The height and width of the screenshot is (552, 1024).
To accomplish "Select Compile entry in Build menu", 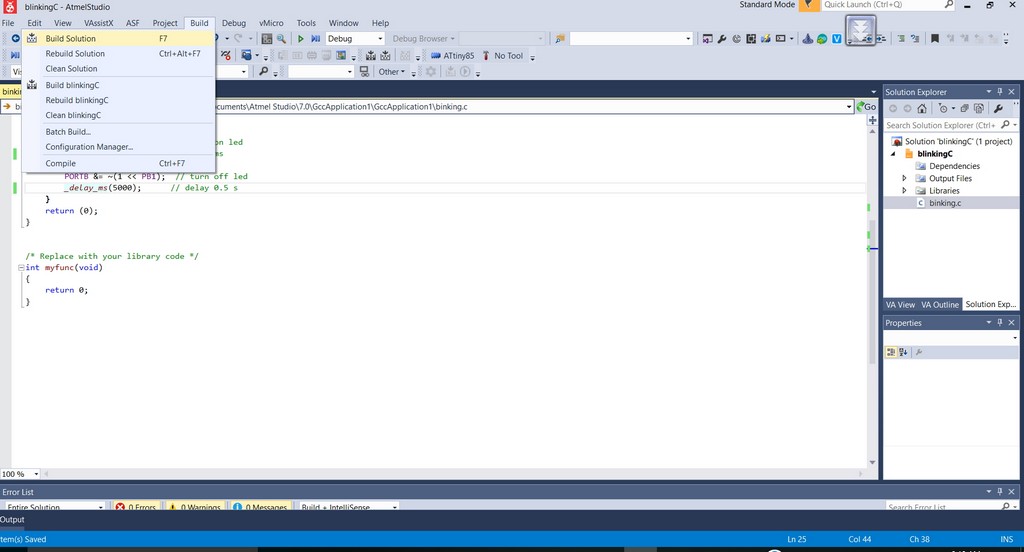I will 118,163.
